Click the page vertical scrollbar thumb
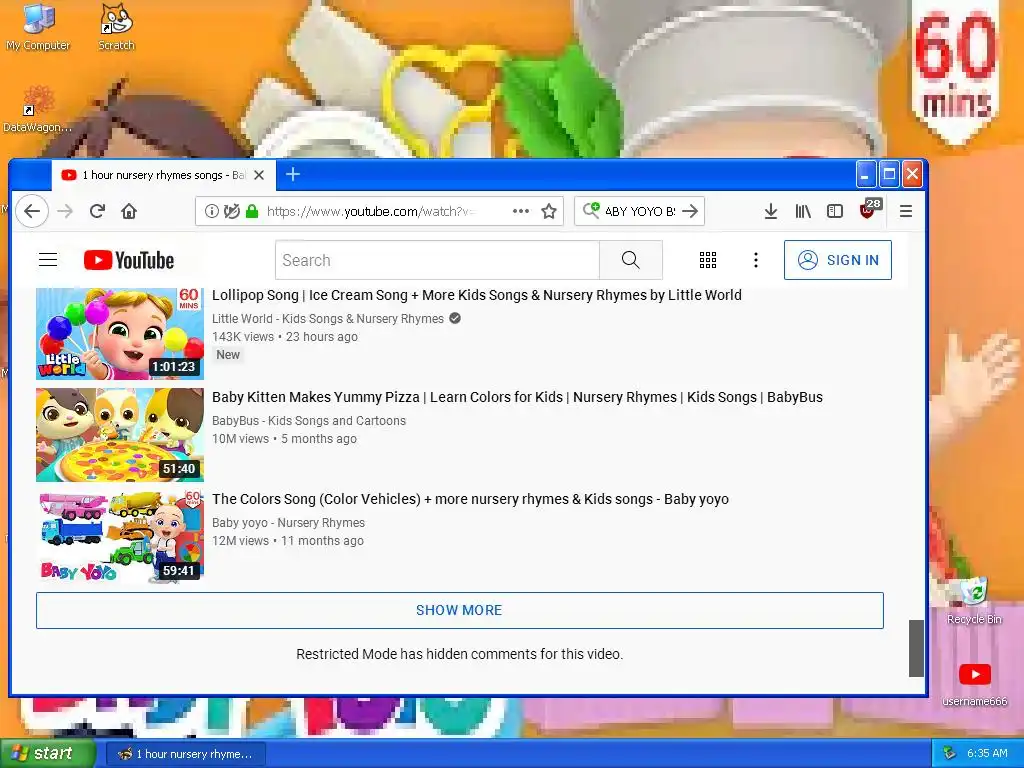1024x768 pixels. click(916, 648)
